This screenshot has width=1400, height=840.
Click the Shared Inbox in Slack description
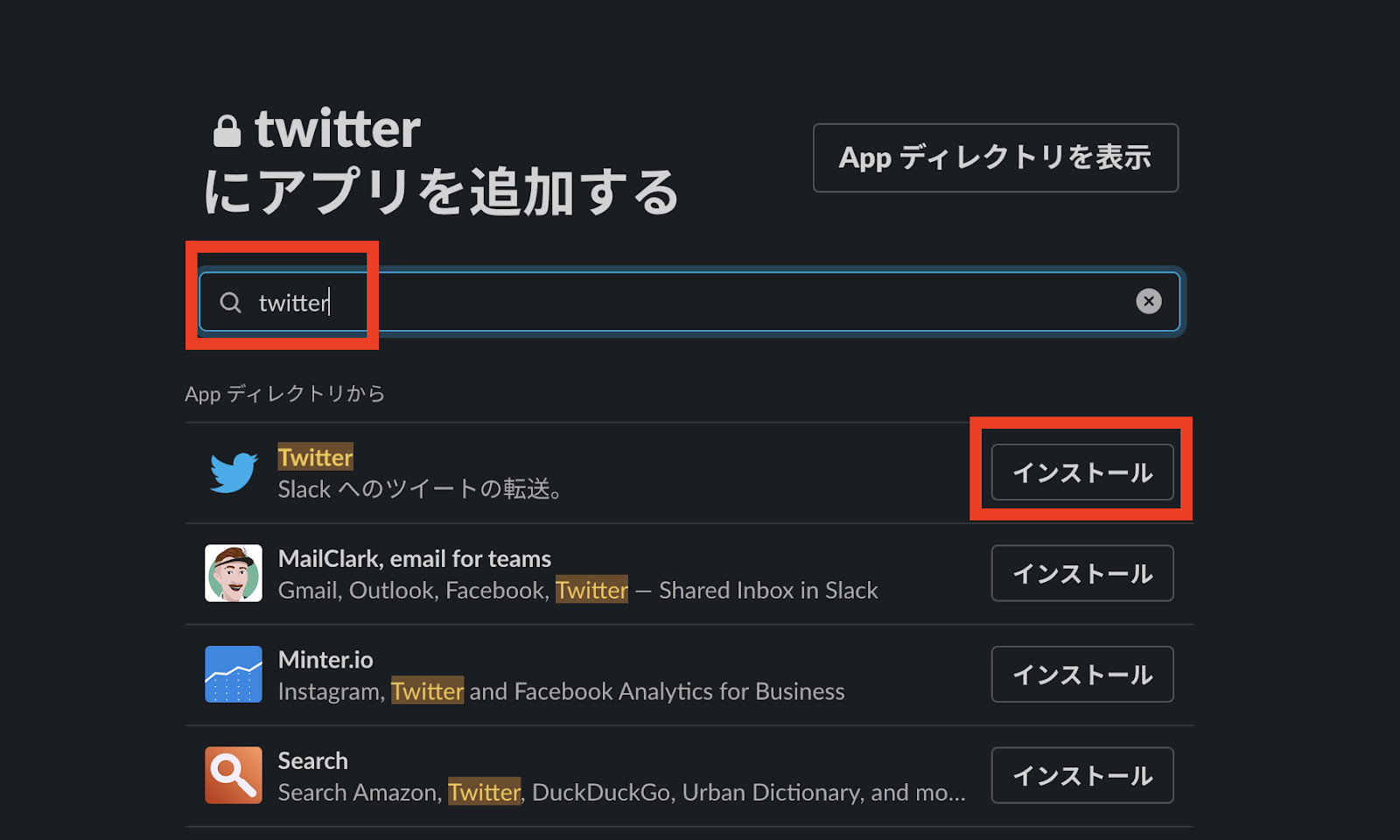tap(578, 591)
